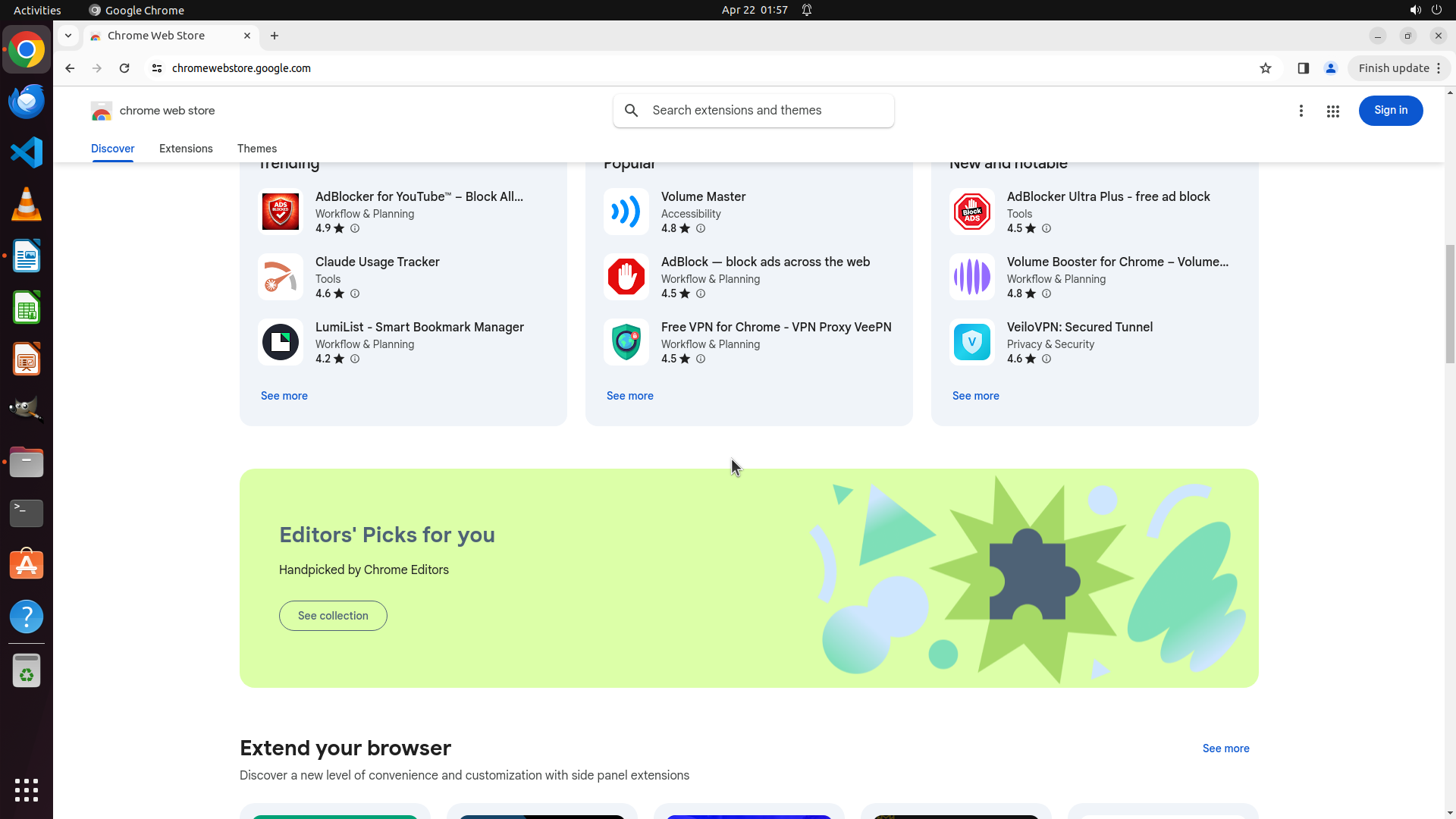The width and height of the screenshot is (1456, 819).
Task: Click the Google apps grid icon
Action: 1332,111
